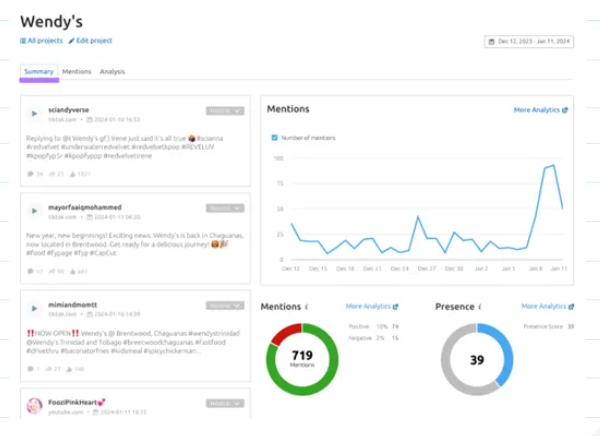The image size is (600, 436).
Task: Click the youtube.com source on FooziPinkHeart card
Action: (x=65, y=412)
